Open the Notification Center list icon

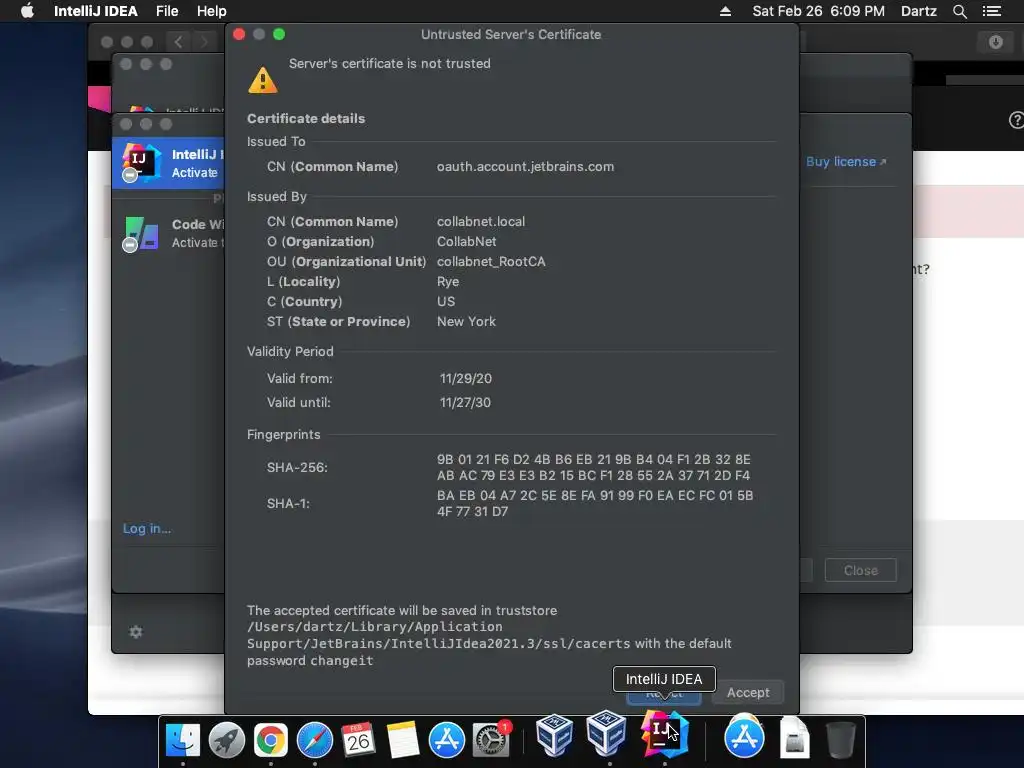992,11
